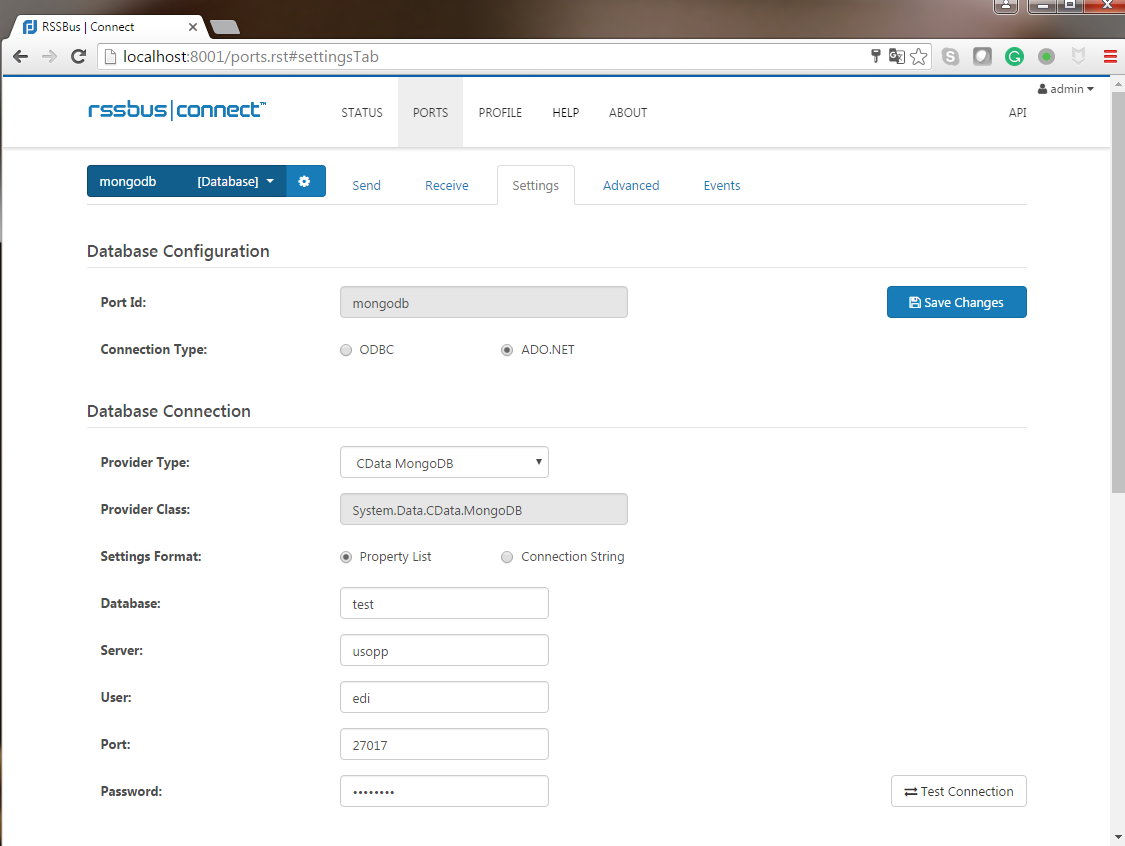Click the Google Translate icon in address bar

897,57
